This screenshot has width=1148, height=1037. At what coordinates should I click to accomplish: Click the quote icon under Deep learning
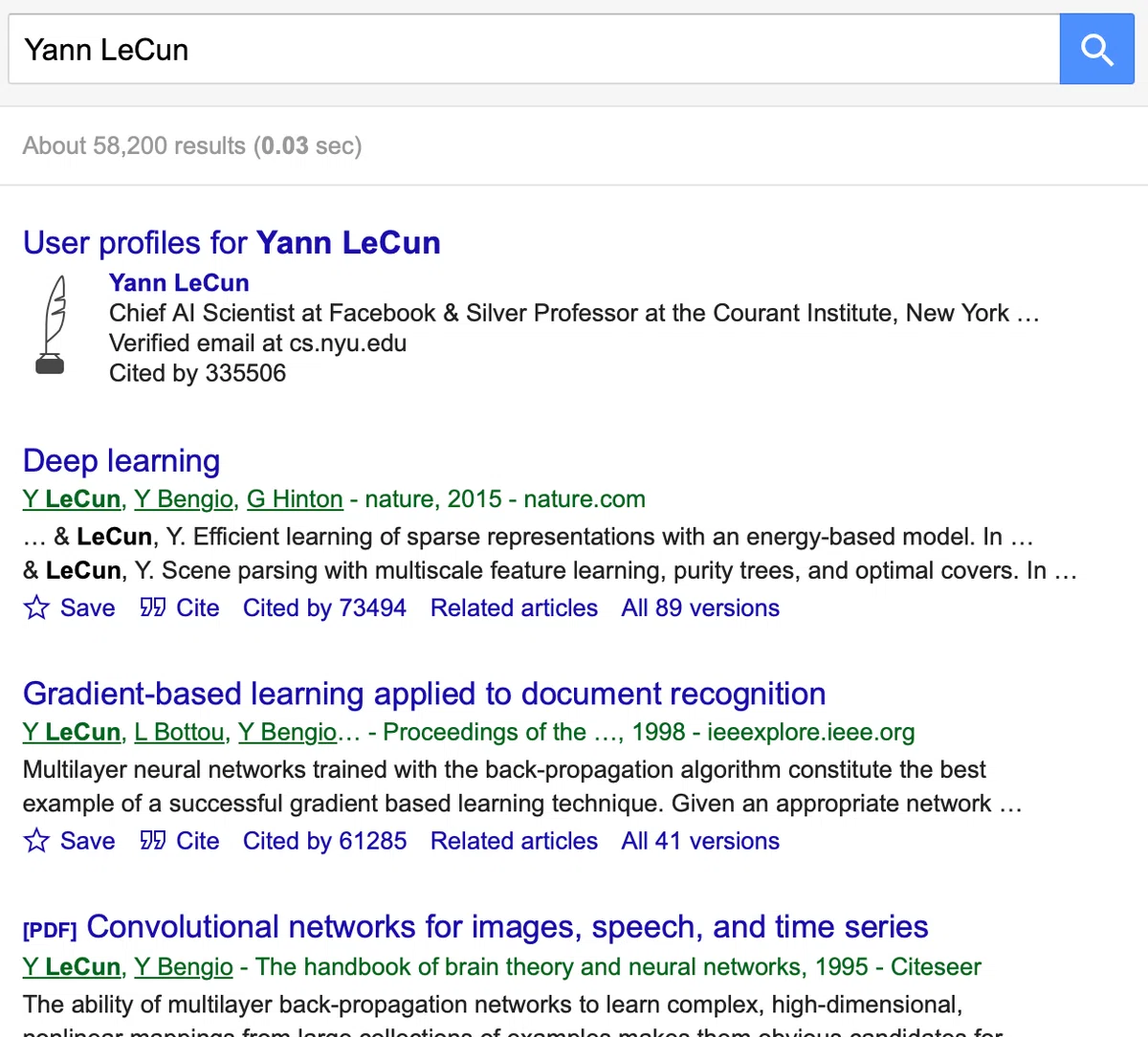point(152,607)
